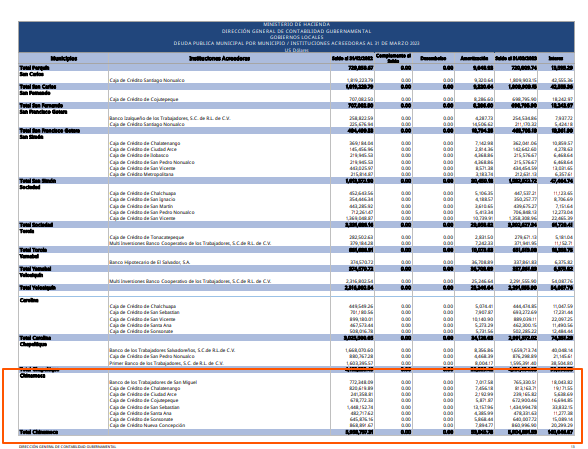Select 'Banco de los Trabajadores de San Miguel' row

click(153, 383)
